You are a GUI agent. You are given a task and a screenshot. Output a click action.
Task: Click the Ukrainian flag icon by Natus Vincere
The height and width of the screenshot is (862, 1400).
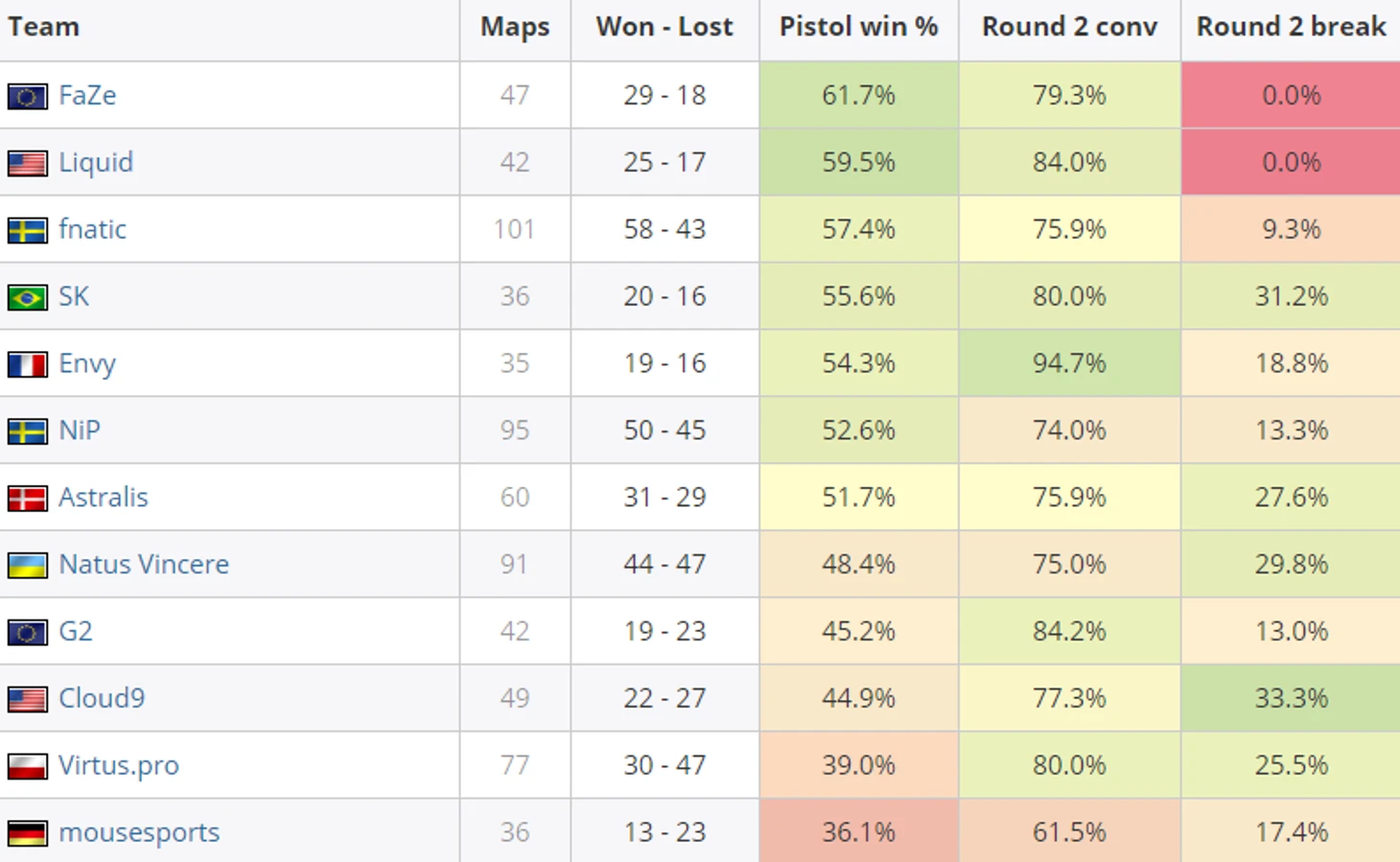pyautogui.click(x=27, y=565)
